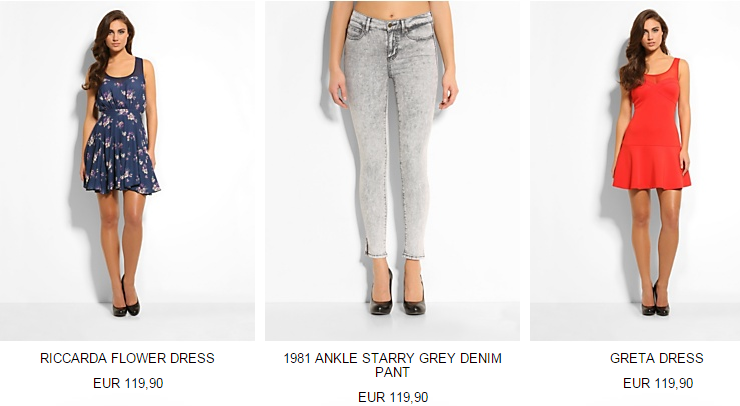Click the waistband button on the grey jeans

click(391, 24)
